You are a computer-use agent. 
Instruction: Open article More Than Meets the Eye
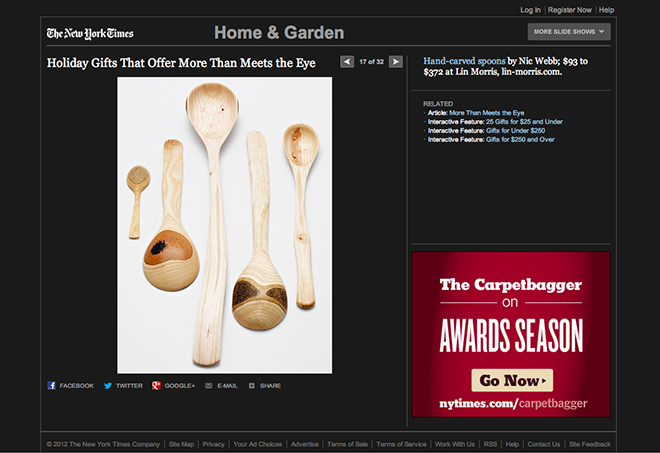(x=487, y=113)
